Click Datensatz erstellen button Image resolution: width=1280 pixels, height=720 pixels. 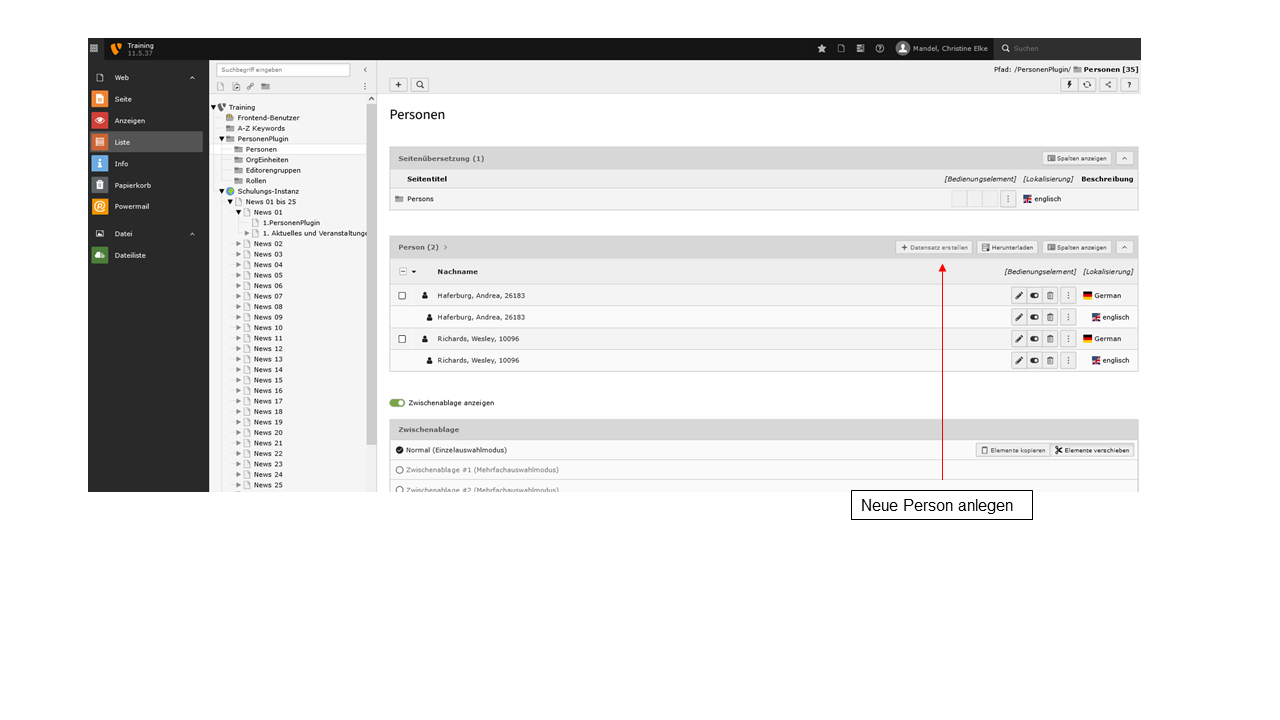point(934,247)
